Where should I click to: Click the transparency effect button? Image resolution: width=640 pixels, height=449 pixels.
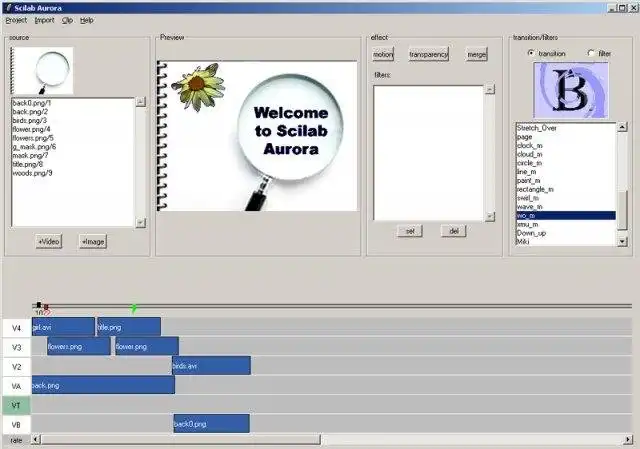click(x=429, y=54)
